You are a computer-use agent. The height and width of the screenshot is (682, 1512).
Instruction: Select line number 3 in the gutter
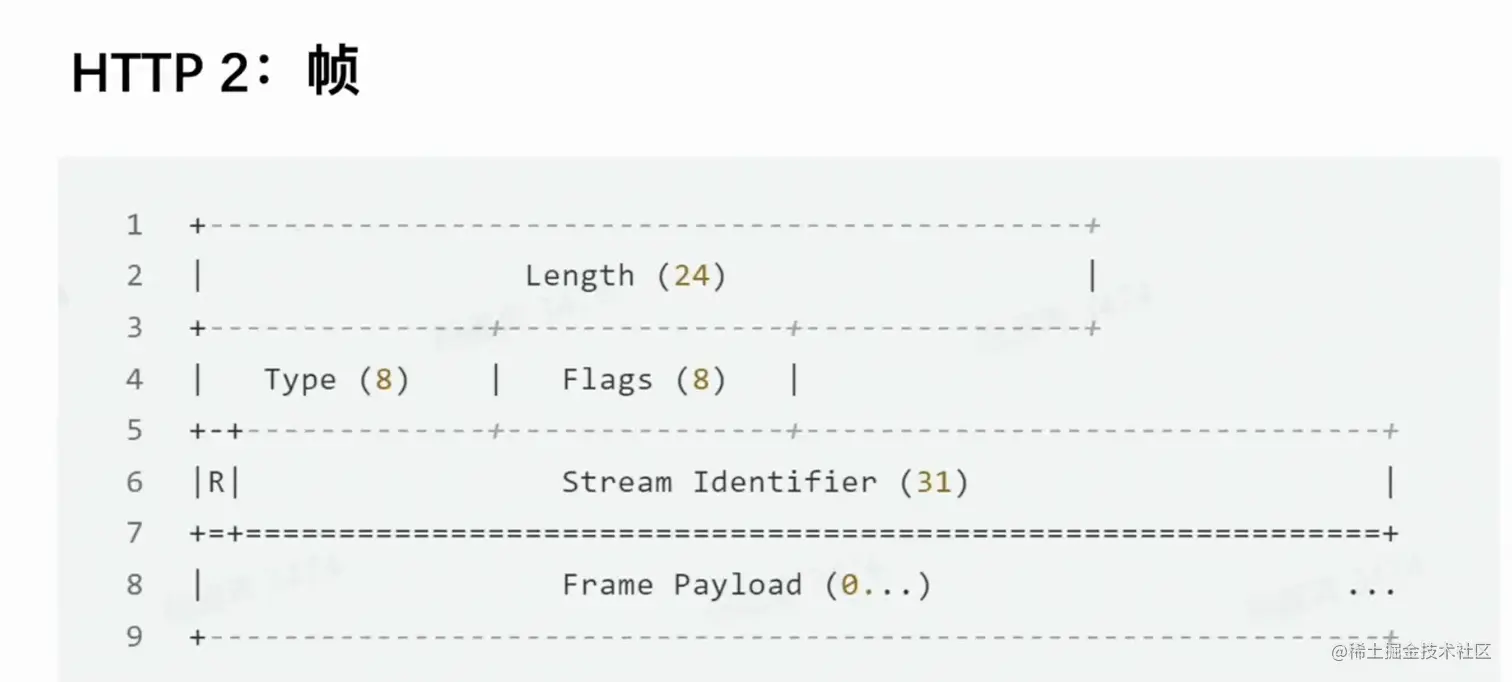[x=135, y=328]
